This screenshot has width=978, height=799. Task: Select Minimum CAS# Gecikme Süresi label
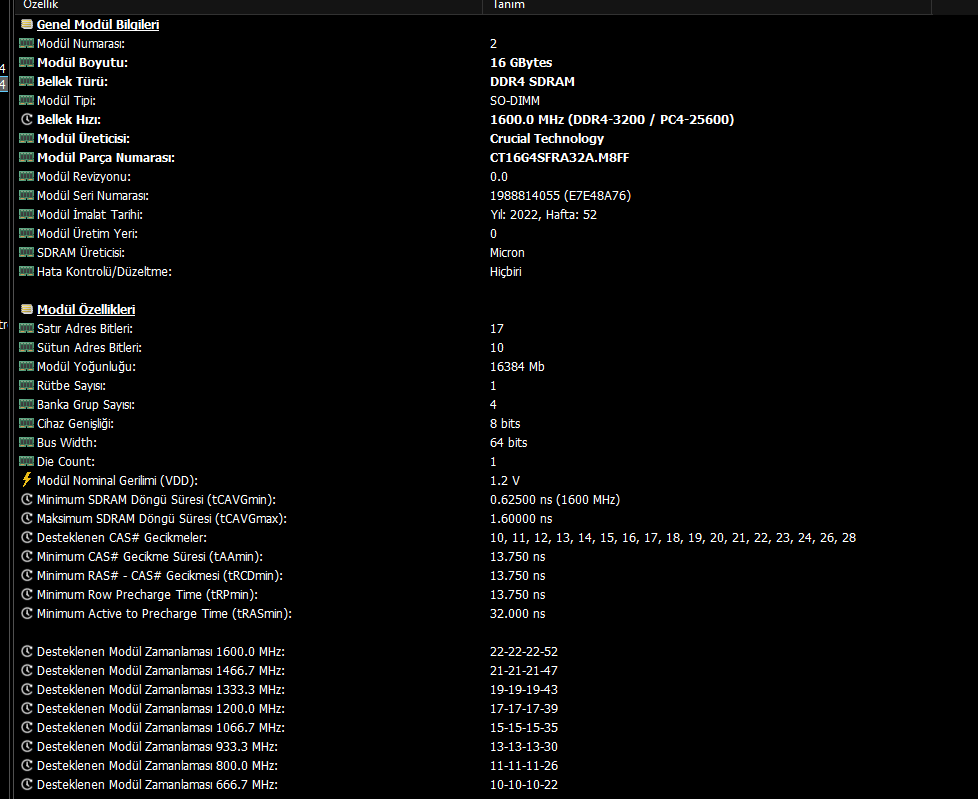click(x=150, y=556)
